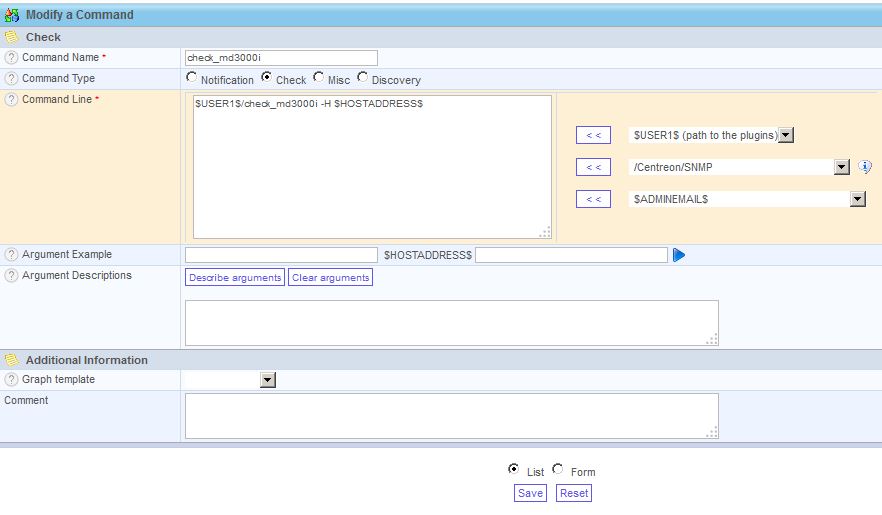
Task: Click the Clear arguments button
Action: (331, 278)
